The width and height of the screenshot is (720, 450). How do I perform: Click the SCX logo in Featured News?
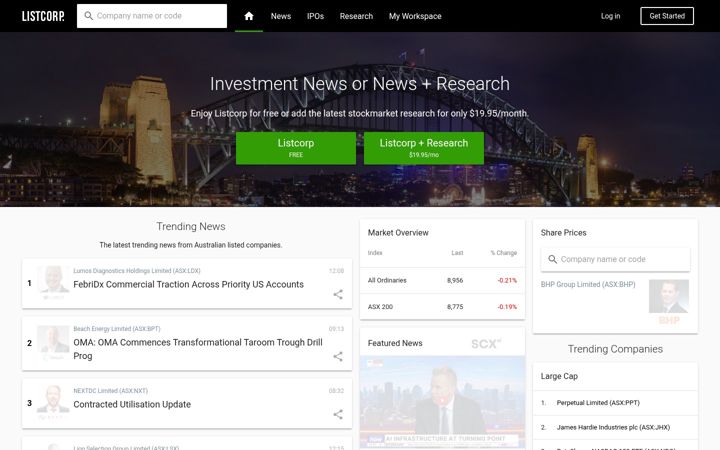coord(486,343)
